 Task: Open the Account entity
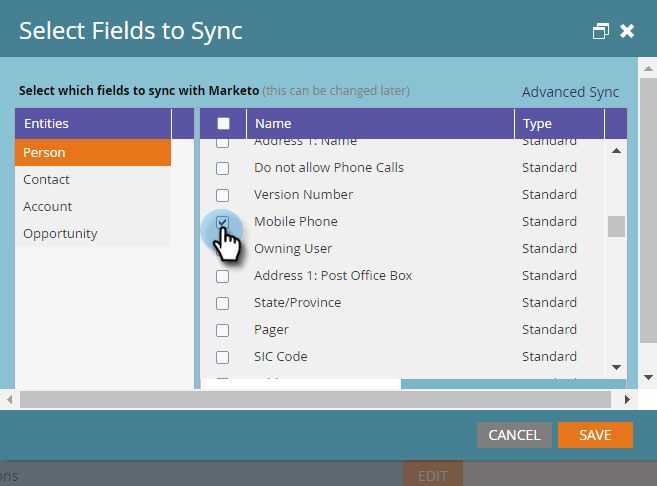click(48, 207)
